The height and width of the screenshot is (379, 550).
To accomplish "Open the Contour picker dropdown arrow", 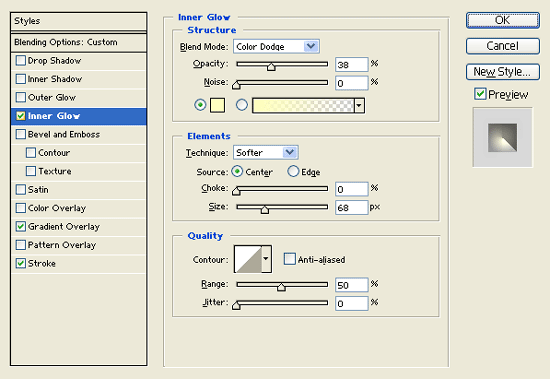I will click(x=266, y=259).
